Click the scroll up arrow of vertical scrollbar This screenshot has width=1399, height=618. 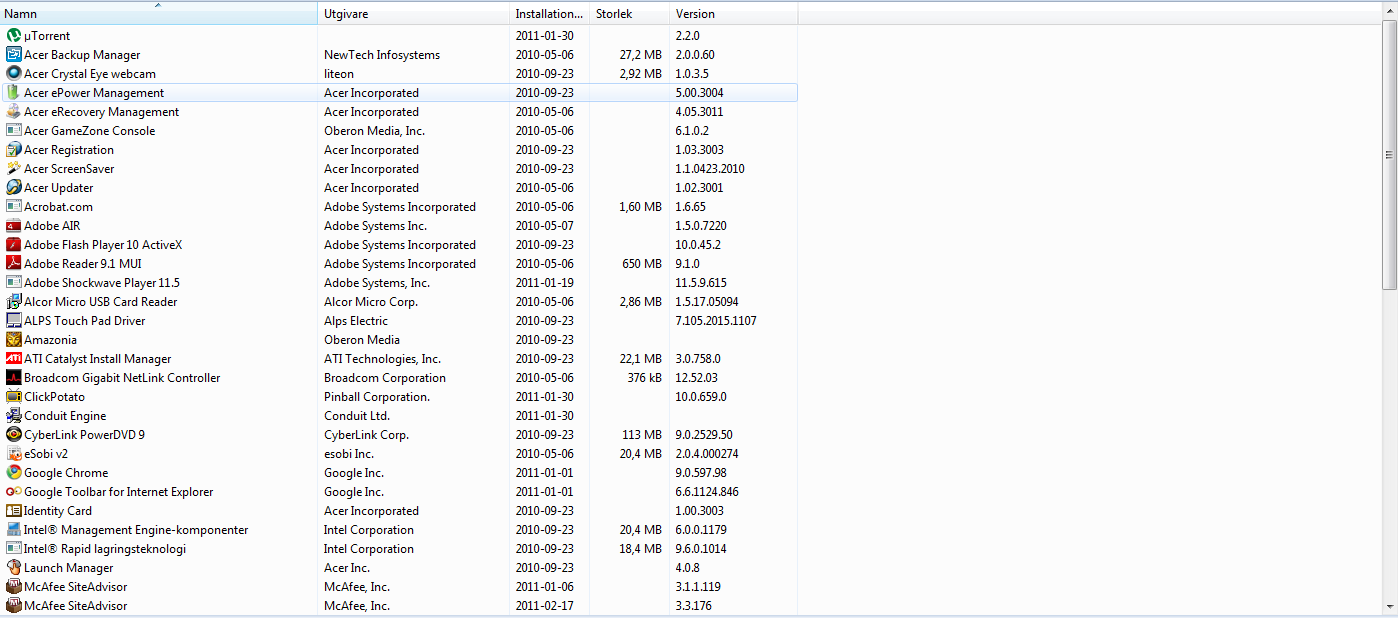pyautogui.click(x=1390, y=11)
